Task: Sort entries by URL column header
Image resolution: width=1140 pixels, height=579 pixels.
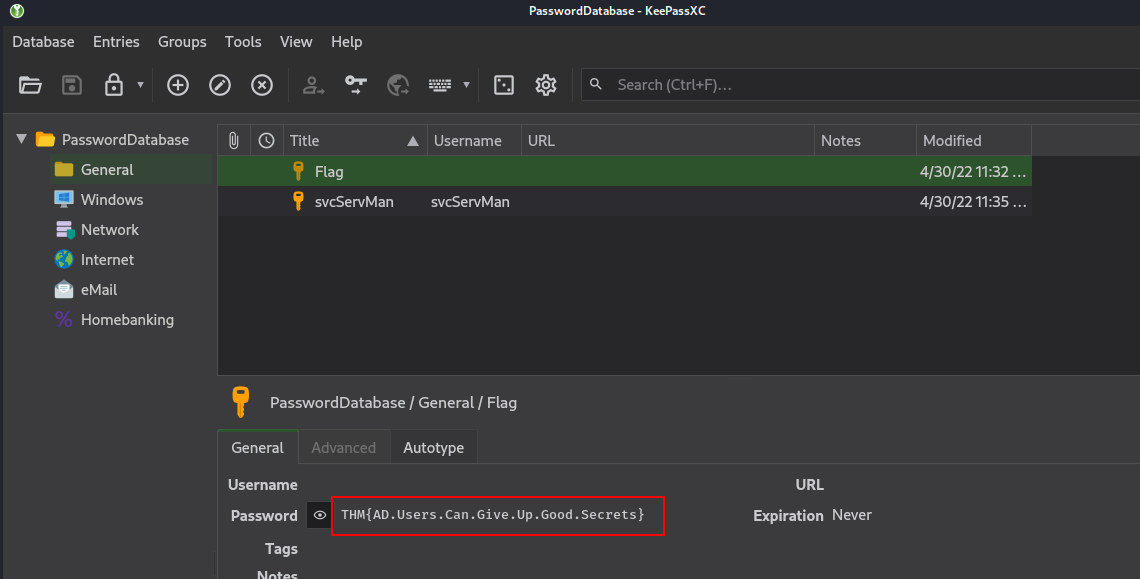Action: coord(668,140)
